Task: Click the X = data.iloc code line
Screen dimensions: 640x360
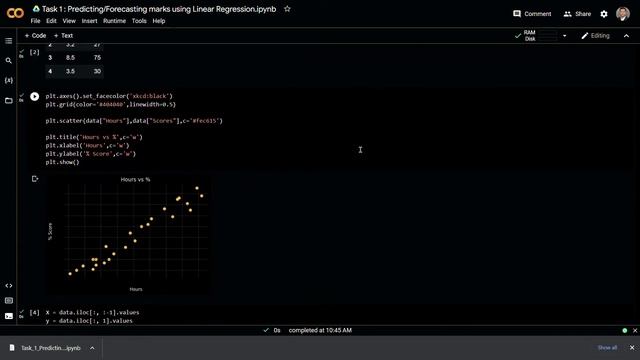Action: [92, 312]
